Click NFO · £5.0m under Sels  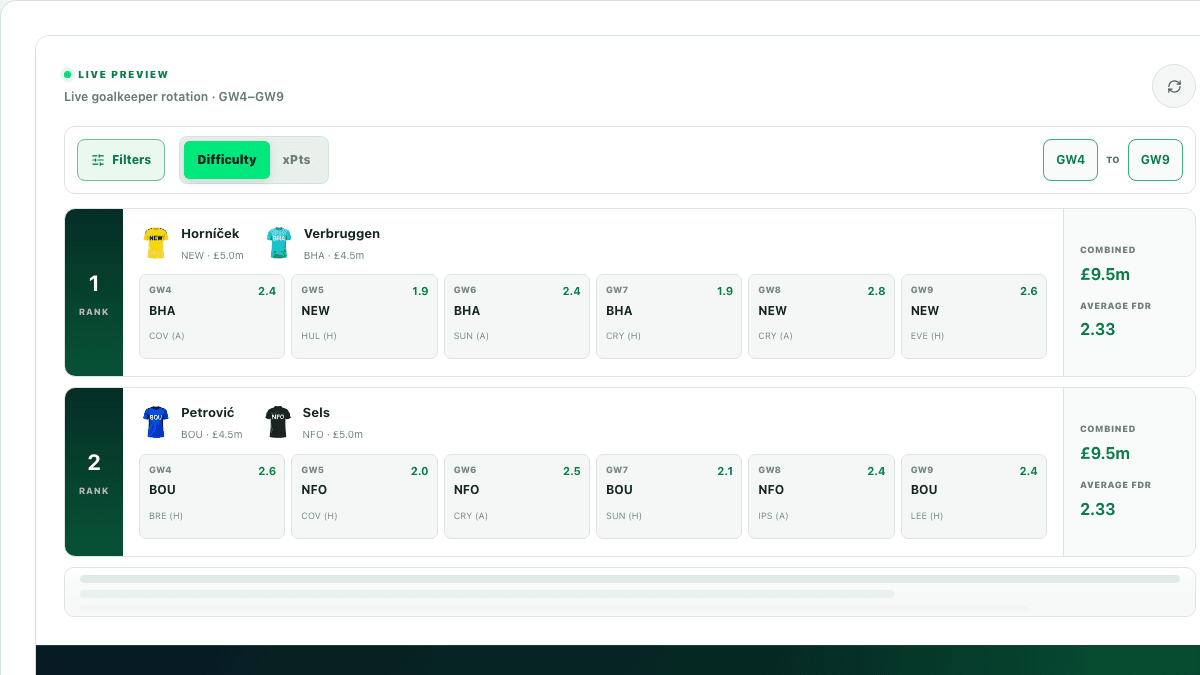point(333,435)
